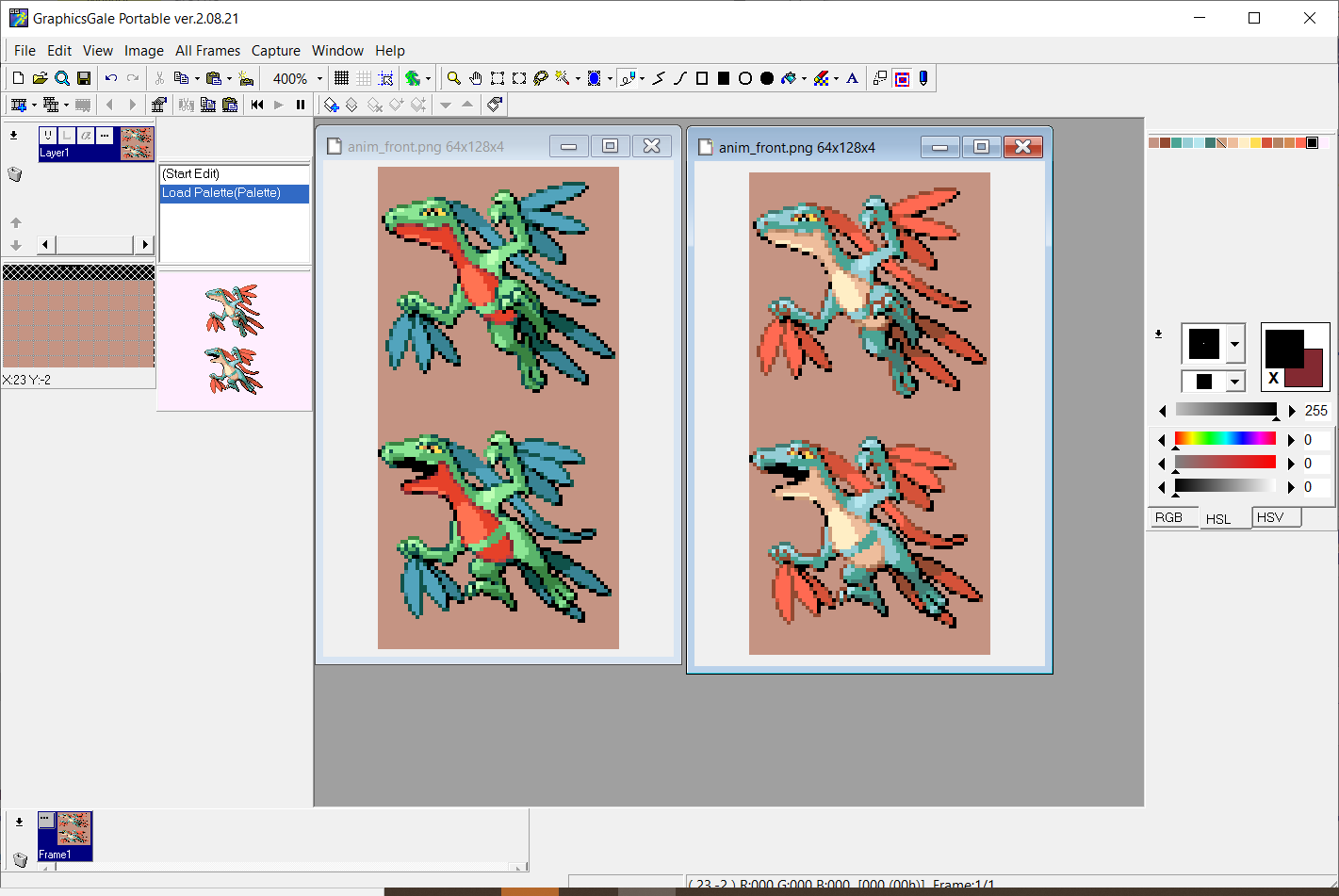Click the Undo arrow icon
This screenshot has width=1339, height=896.
click(111, 78)
